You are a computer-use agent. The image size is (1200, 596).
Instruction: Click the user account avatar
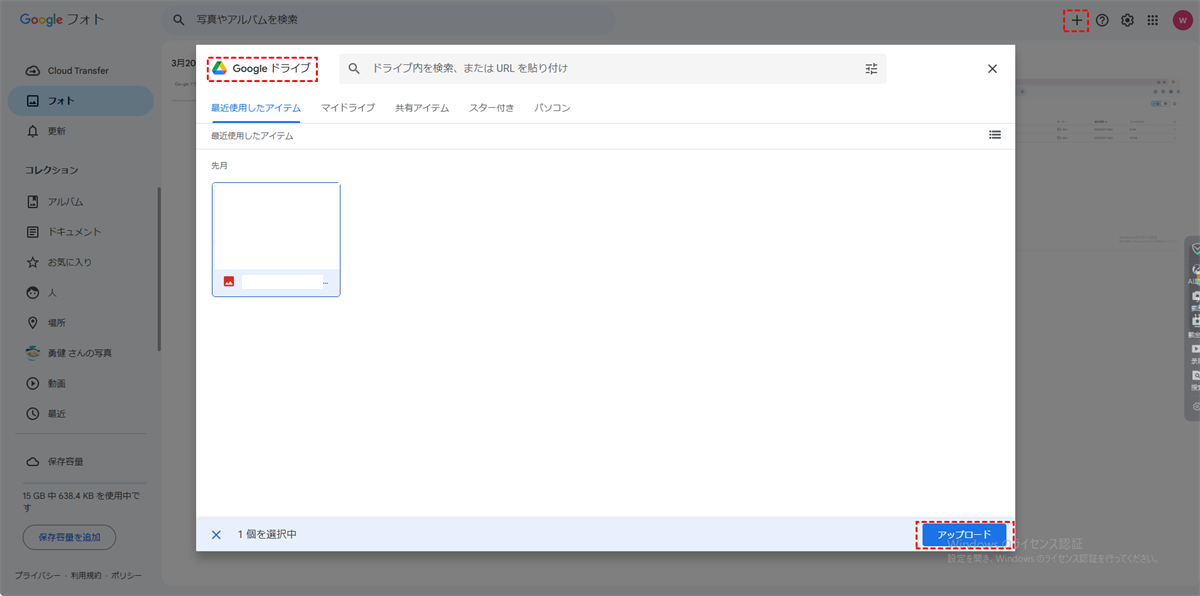(x=1182, y=20)
